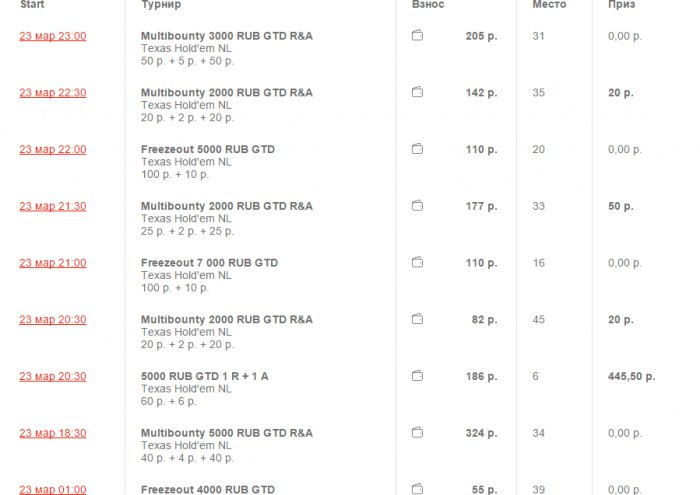Click wallet icon in Freezeout 5000 row
This screenshot has width=700, height=495.
click(x=417, y=149)
